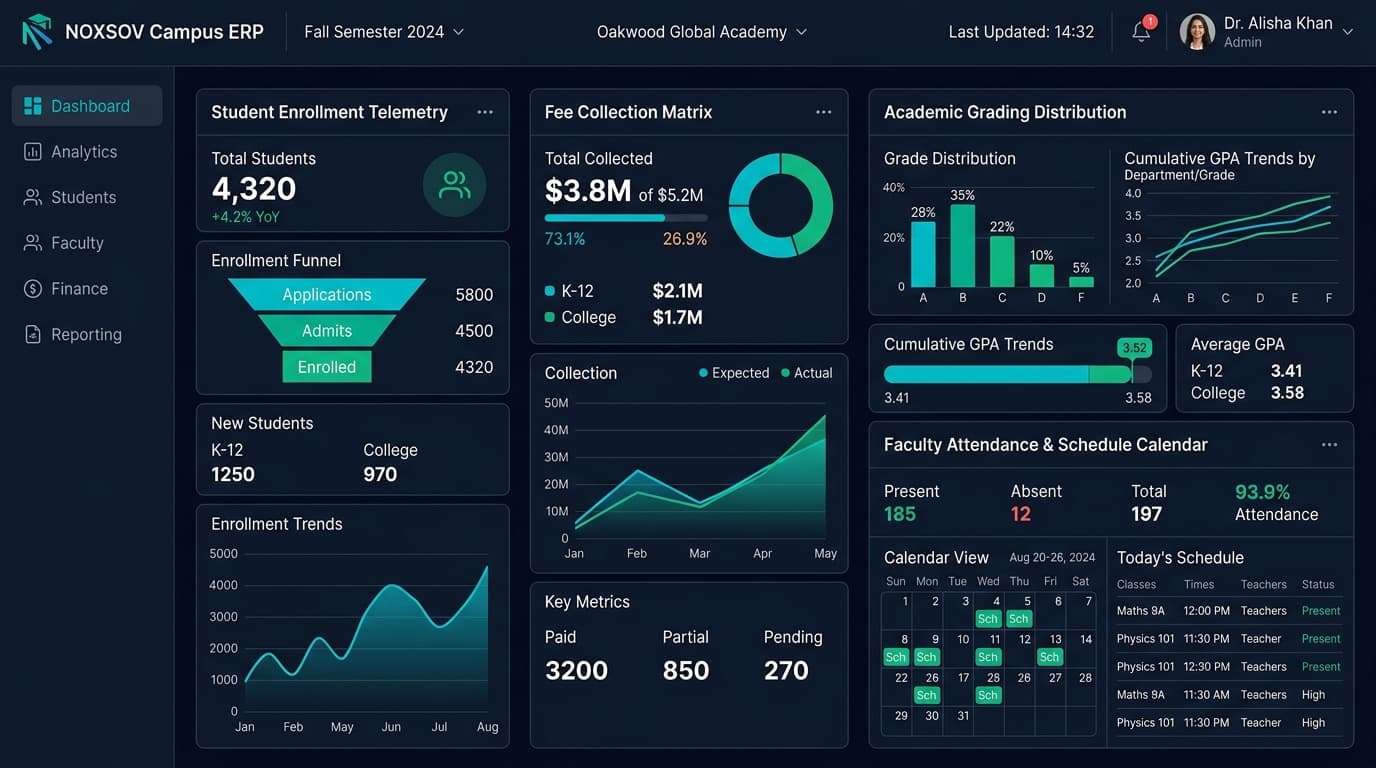Click Present status for Maths 9A
The image size is (1376, 768).
coord(1321,611)
